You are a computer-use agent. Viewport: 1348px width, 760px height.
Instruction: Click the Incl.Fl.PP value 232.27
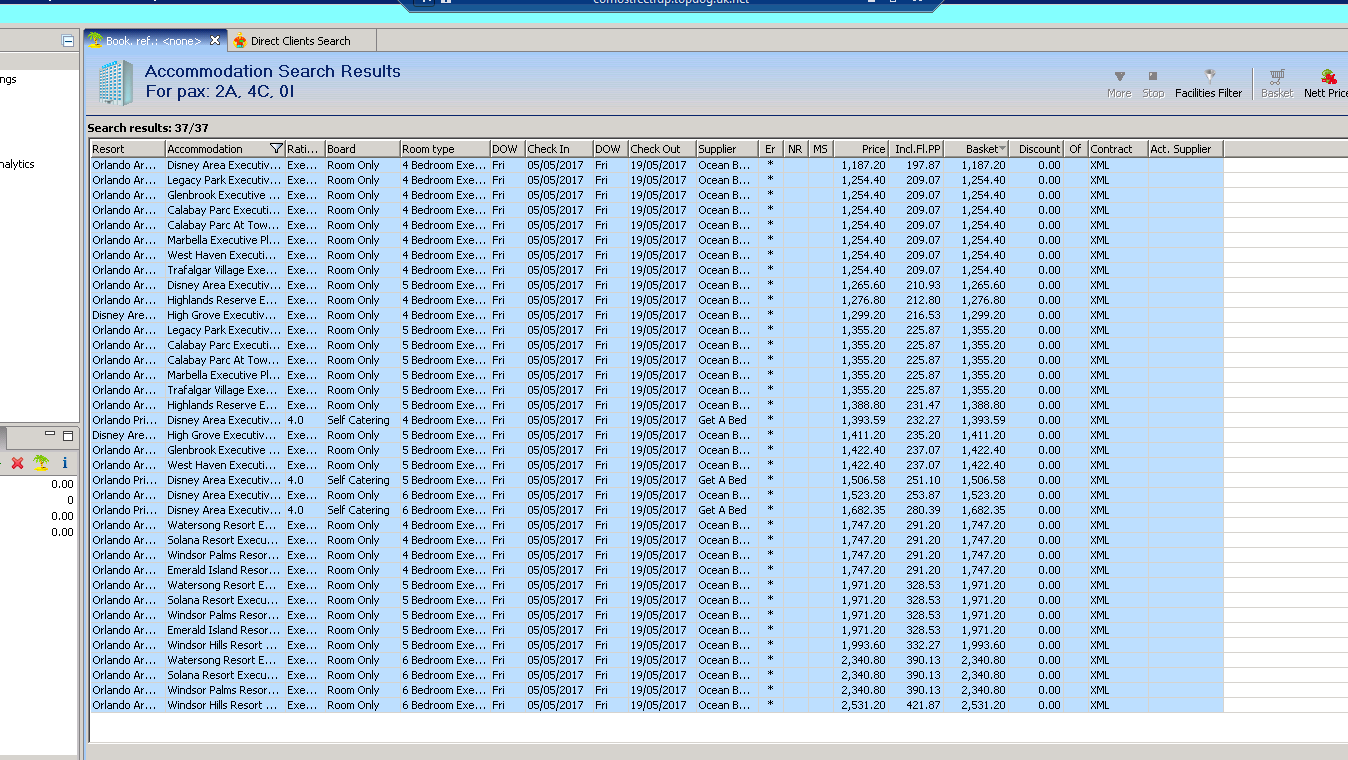point(923,420)
